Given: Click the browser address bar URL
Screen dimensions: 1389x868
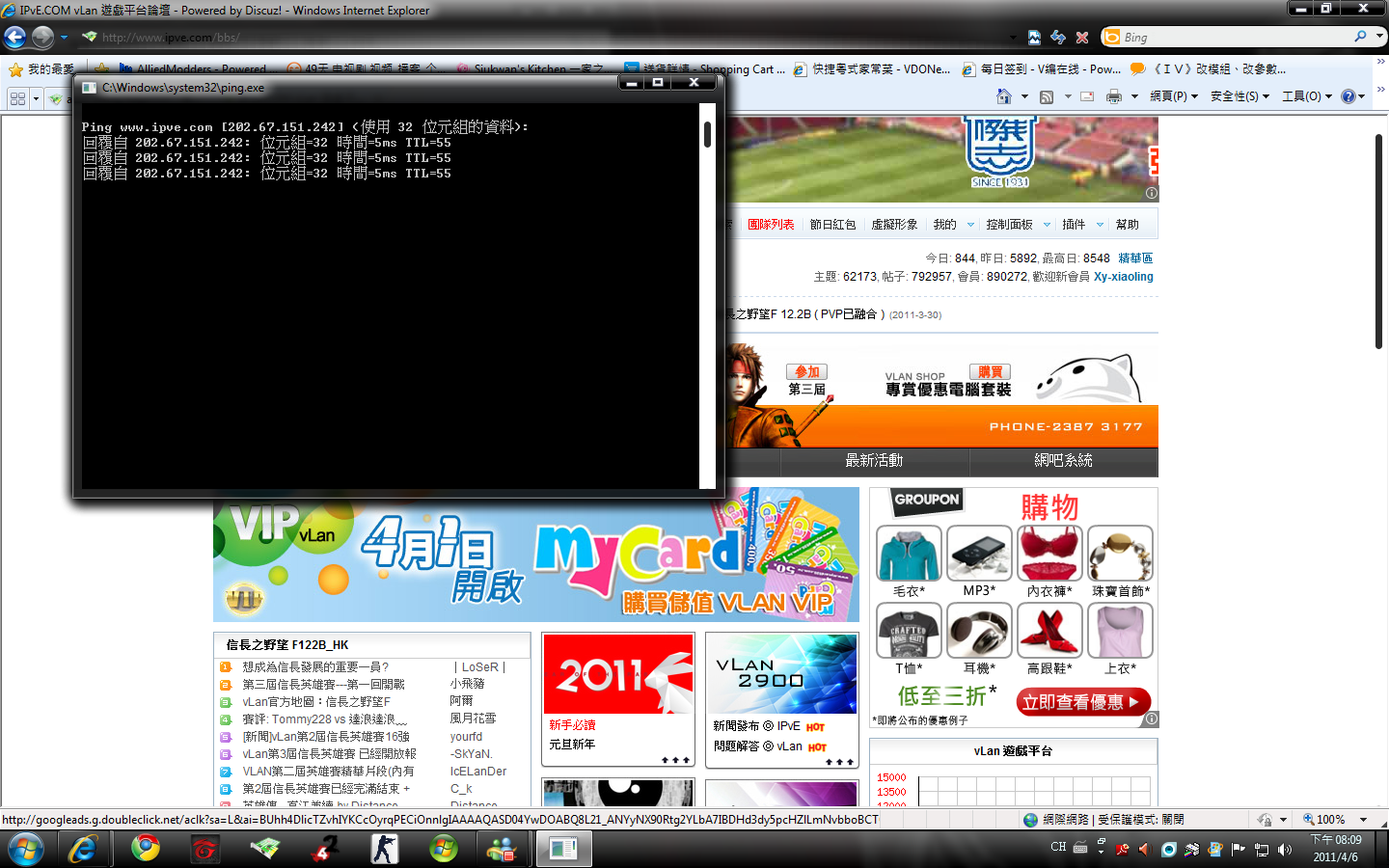Looking at the screenshot, I should pos(170,38).
